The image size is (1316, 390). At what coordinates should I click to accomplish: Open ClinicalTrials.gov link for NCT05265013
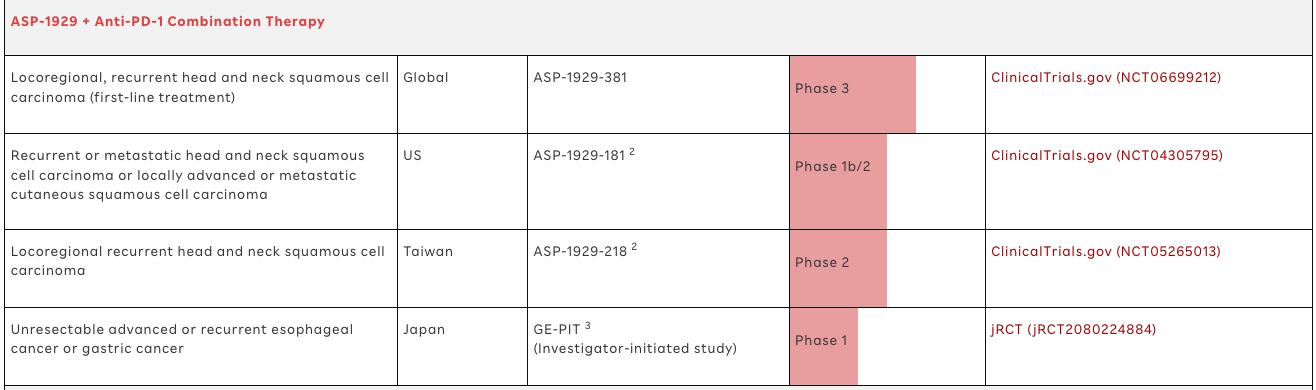coord(1106,251)
